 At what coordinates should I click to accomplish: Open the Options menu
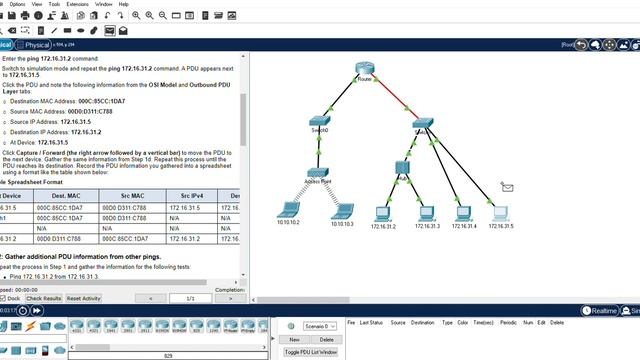[17, 4]
